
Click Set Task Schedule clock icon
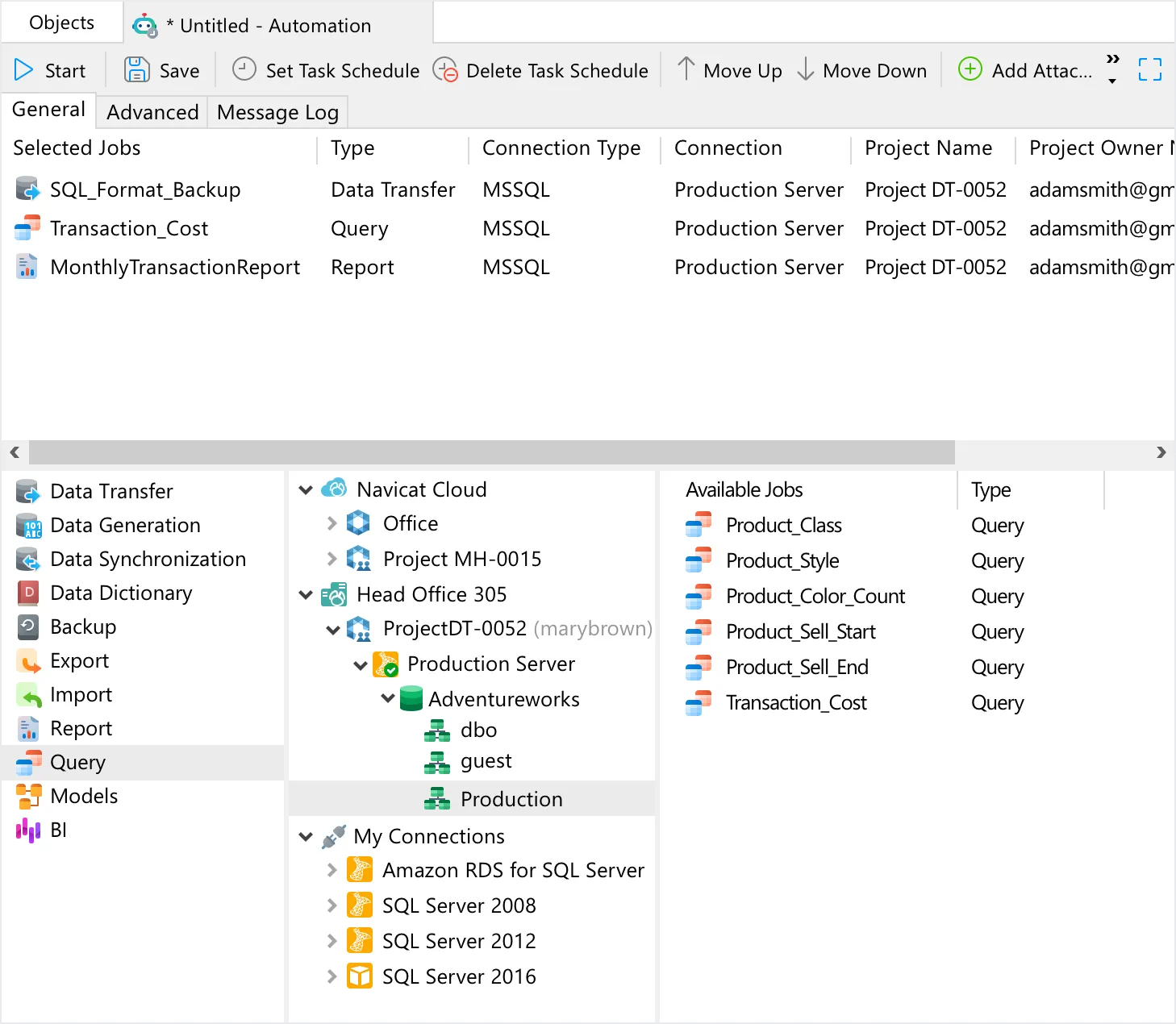[x=244, y=70]
